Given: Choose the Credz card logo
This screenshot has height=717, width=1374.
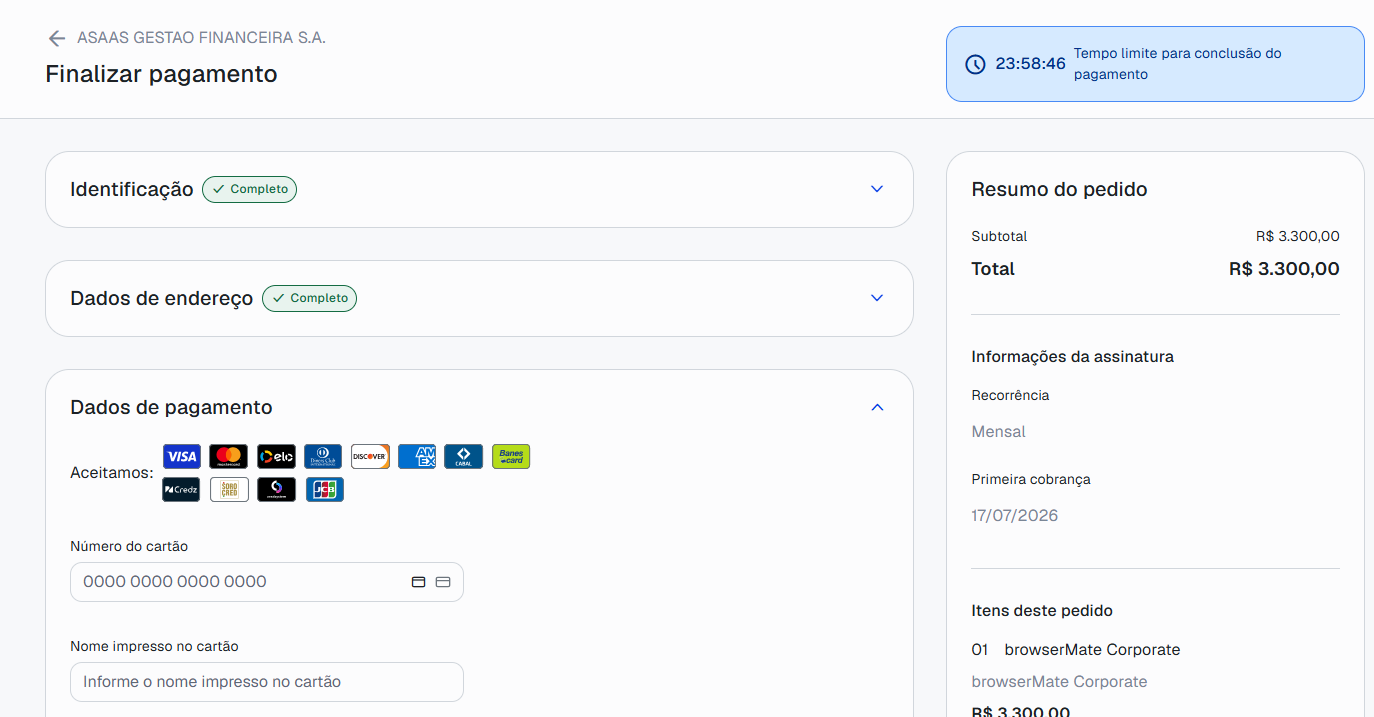Looking at the screenshot, I should pyautogui.click(x=182, y=489).
